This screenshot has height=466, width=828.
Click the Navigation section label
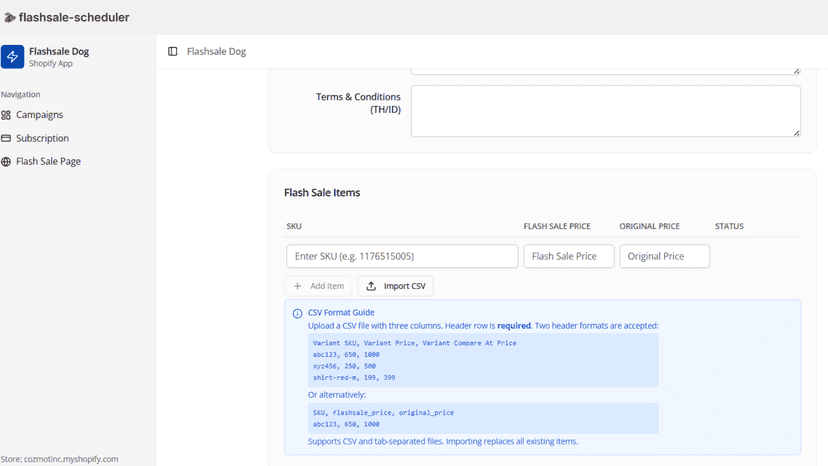(21, 95)
